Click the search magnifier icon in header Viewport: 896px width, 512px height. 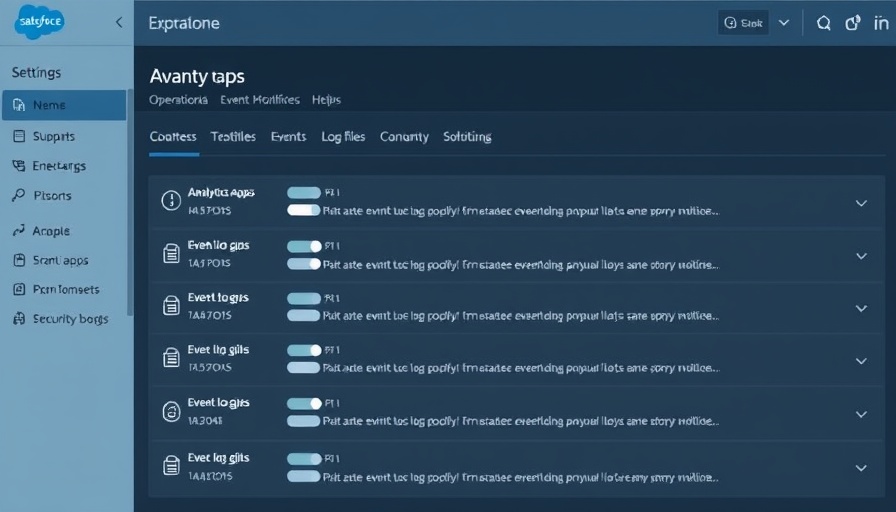click(x=823, y=23)
